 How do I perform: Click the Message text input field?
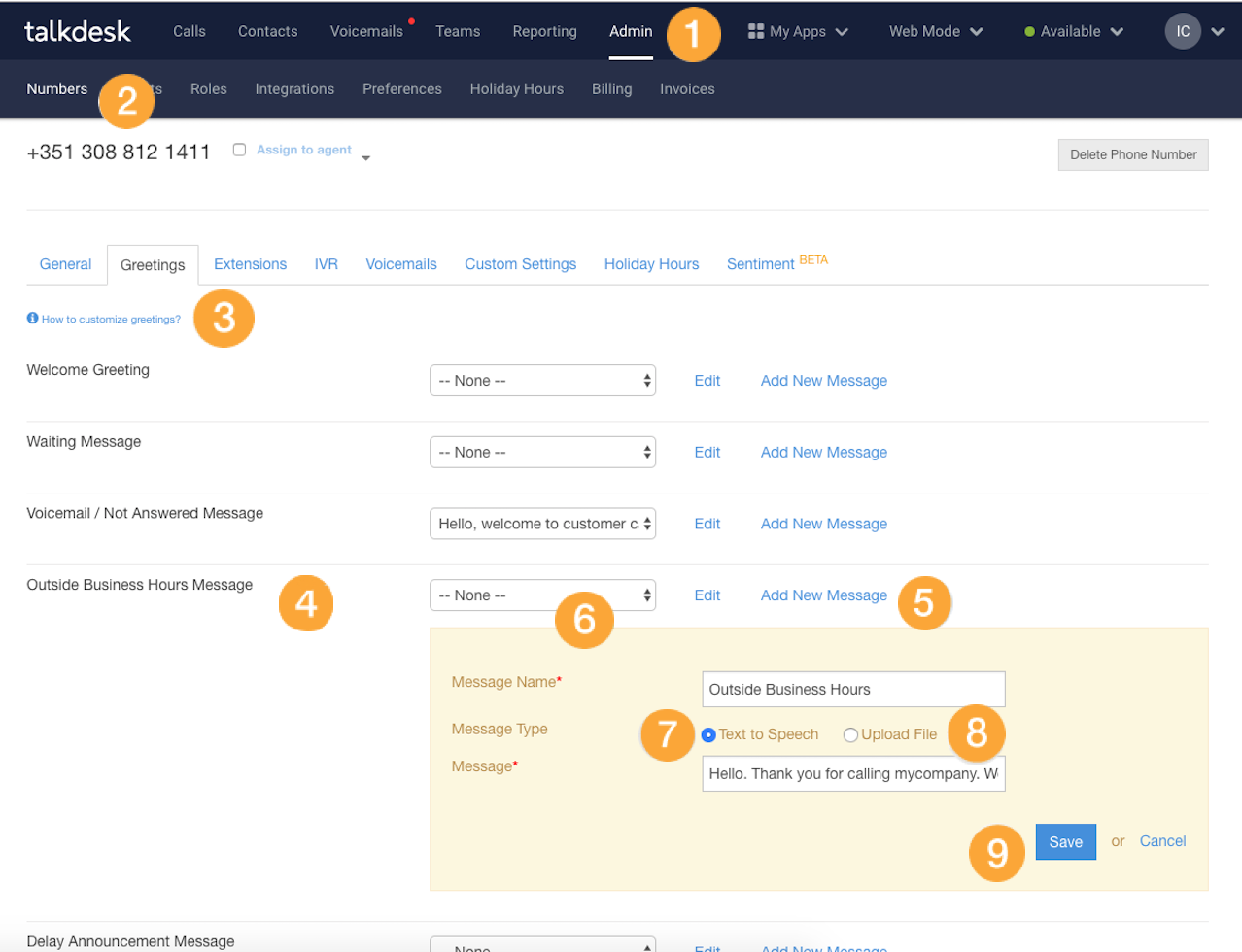tap(853, 774)
